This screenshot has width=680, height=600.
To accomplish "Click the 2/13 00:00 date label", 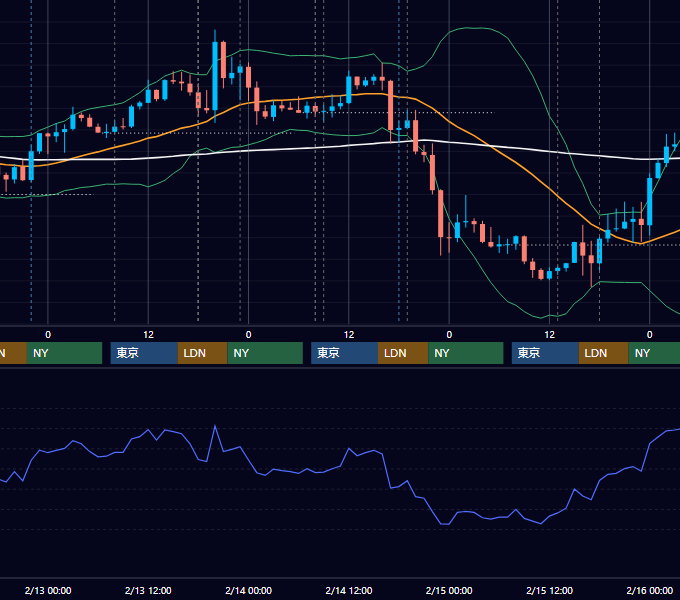I will pos(48,590).
